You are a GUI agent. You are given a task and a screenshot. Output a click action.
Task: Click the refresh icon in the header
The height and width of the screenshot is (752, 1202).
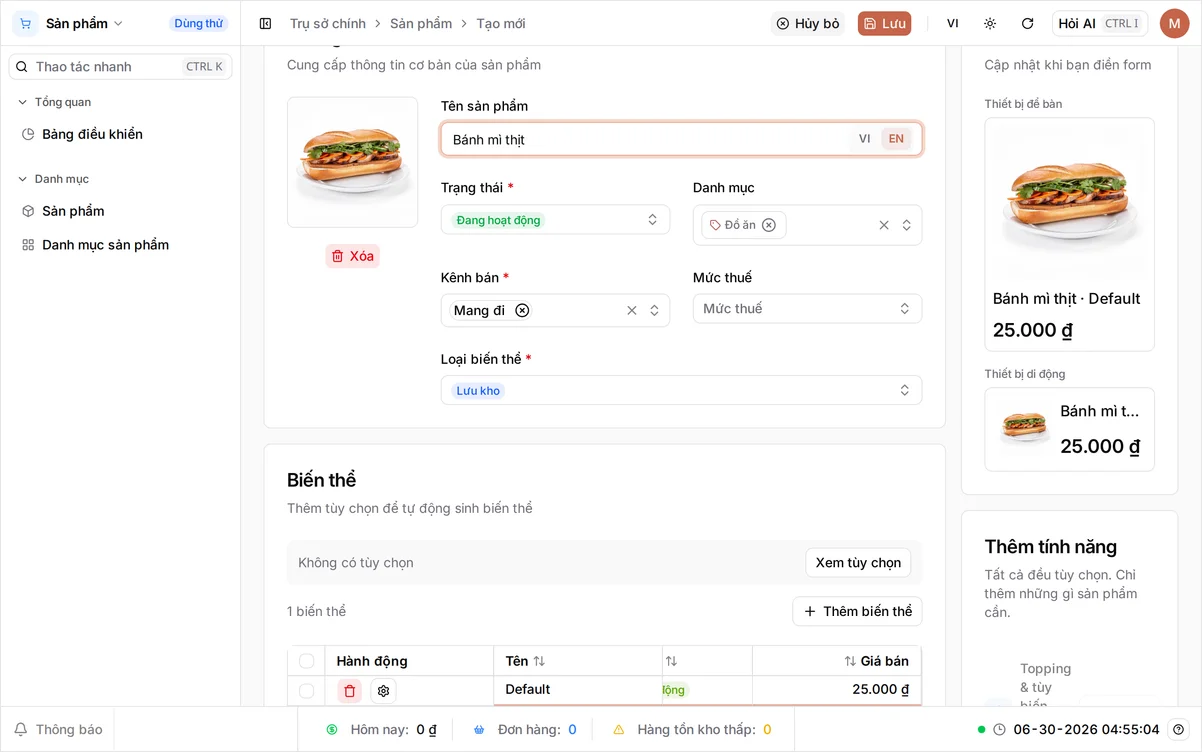tap(1027, 23)
